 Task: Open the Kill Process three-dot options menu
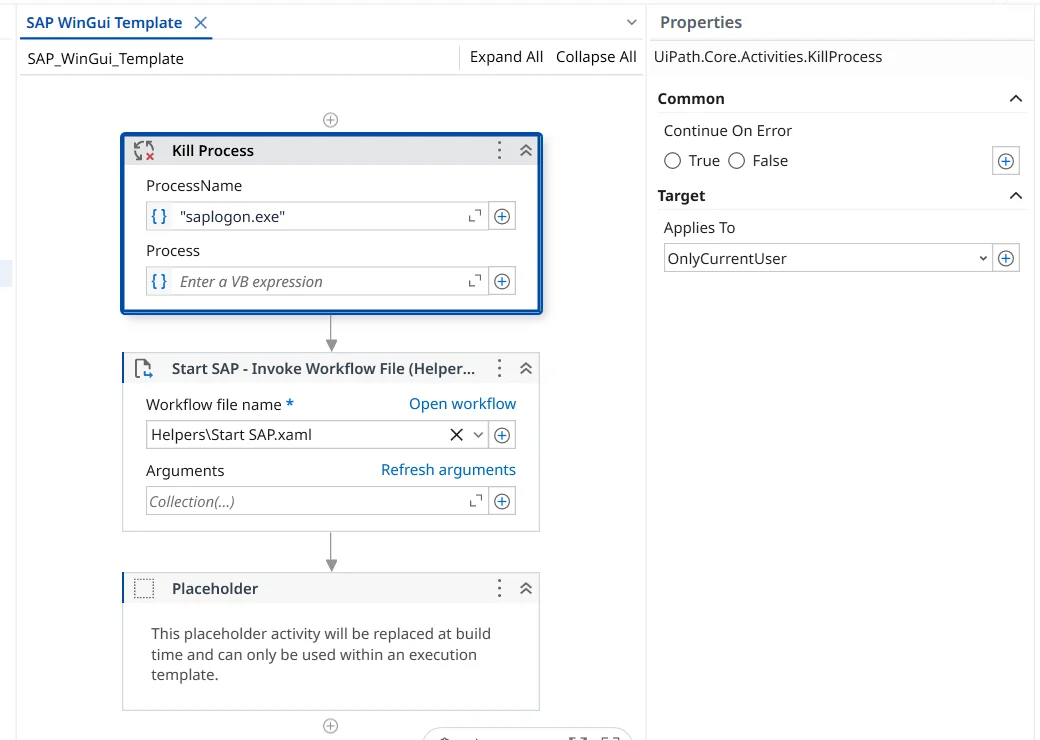[x=499, y=151]
